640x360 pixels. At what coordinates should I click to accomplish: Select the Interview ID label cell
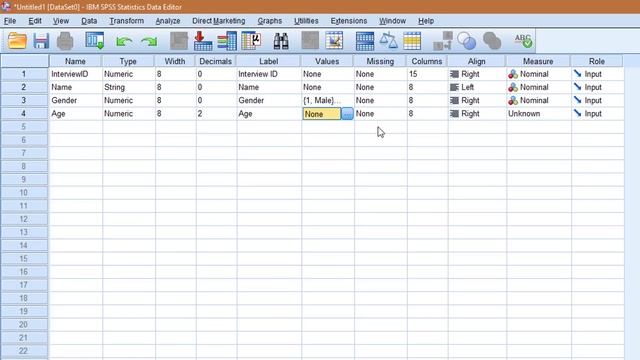[x=269, y=74]
